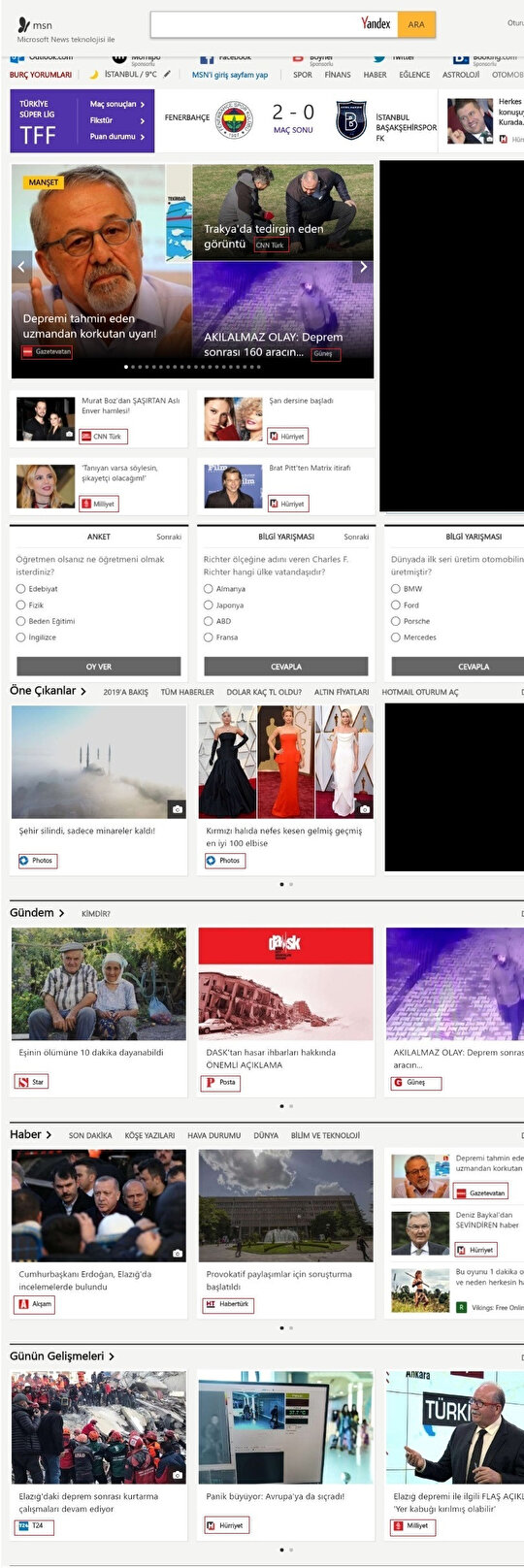Open the Facebook shortcut icon
The width and height of the screenshot is (524, 1568).
pos(207,59)
